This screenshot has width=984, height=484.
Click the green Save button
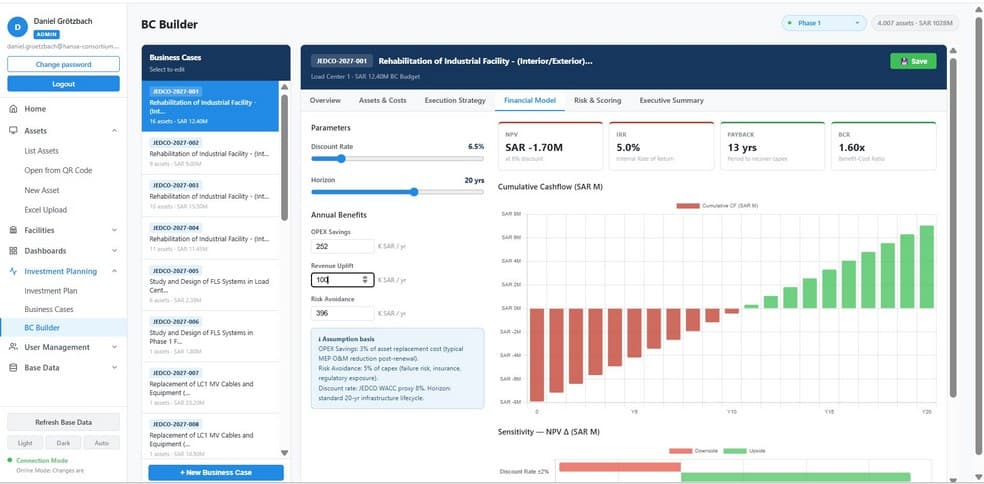point(913,61)
